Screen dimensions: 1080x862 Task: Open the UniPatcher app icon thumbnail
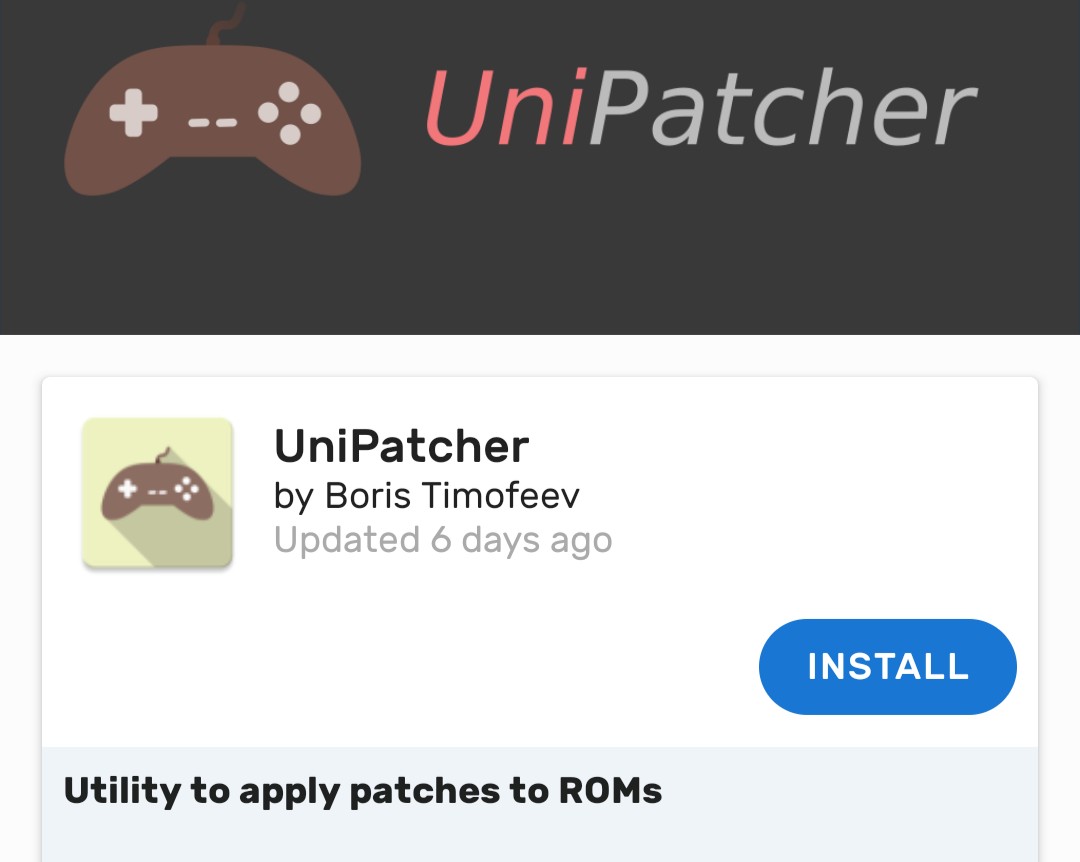(157, 493)
